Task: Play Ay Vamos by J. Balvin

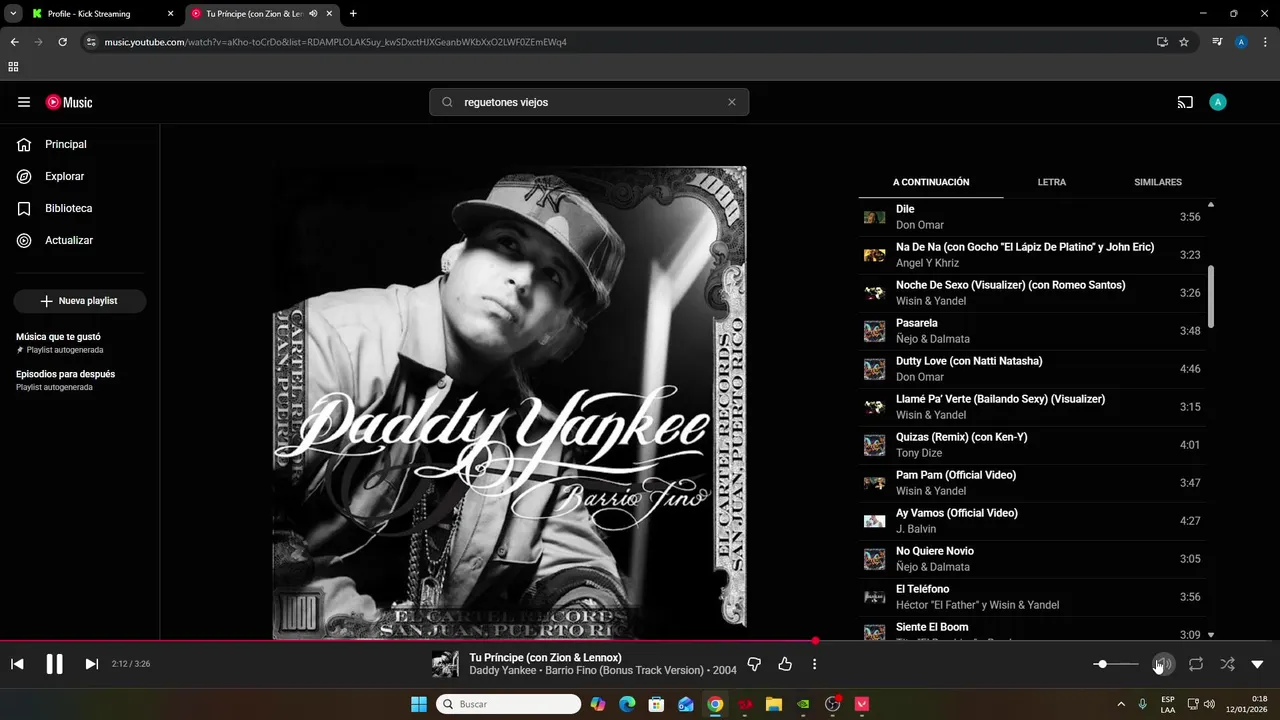Action: coord(1032,521)
